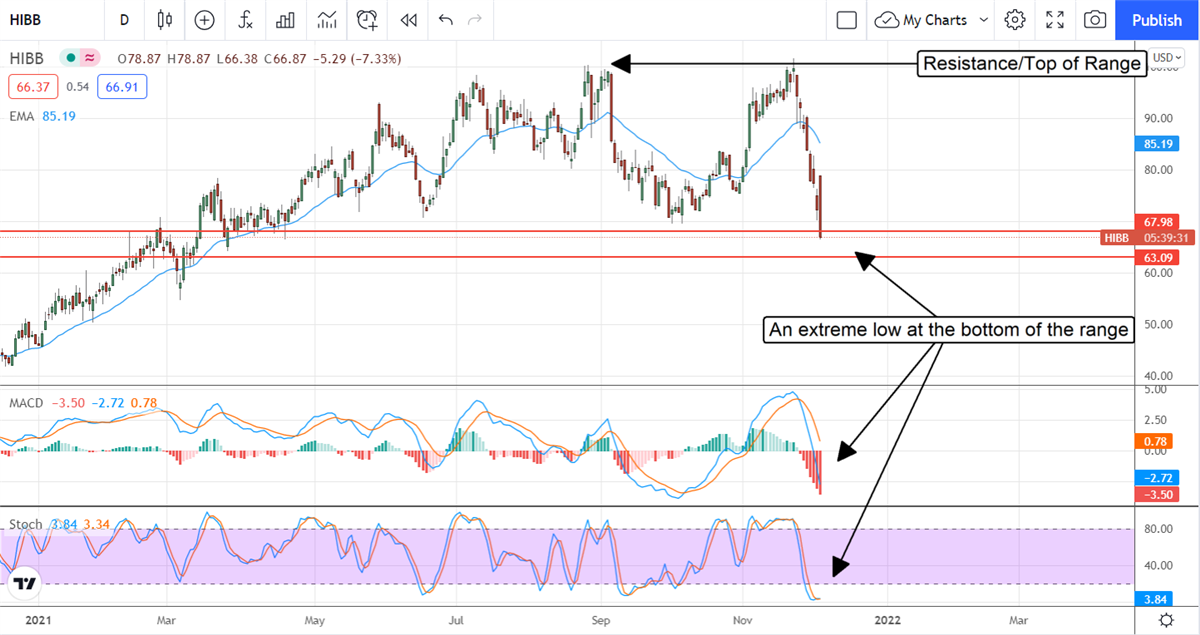Select the EMA indicator legend
This screenshot has width=1200, height=635.
point(23,116)
